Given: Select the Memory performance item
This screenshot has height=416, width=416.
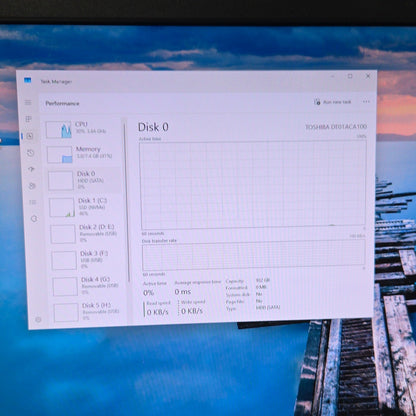Looking at the screenshot, I should tap(83, 154).
